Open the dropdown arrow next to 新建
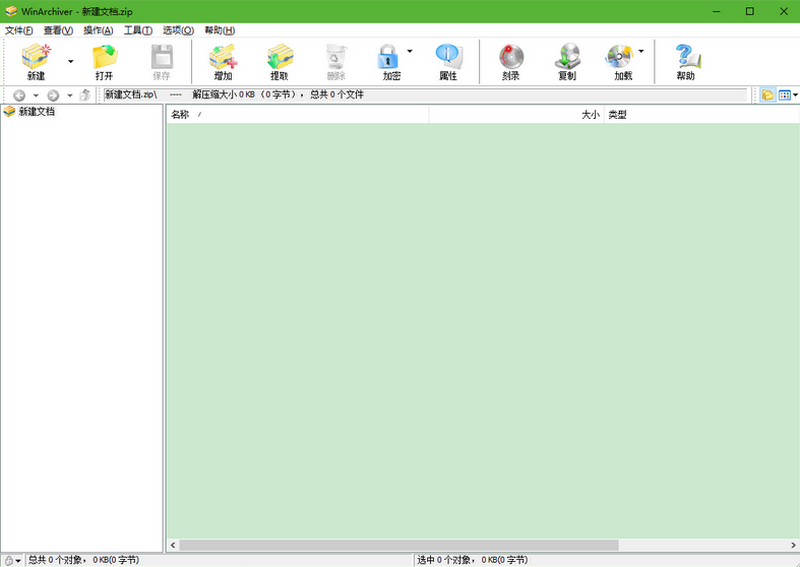The width and height of the screenshot is (800, 567). pyautogui.click(x=70, y=62)
